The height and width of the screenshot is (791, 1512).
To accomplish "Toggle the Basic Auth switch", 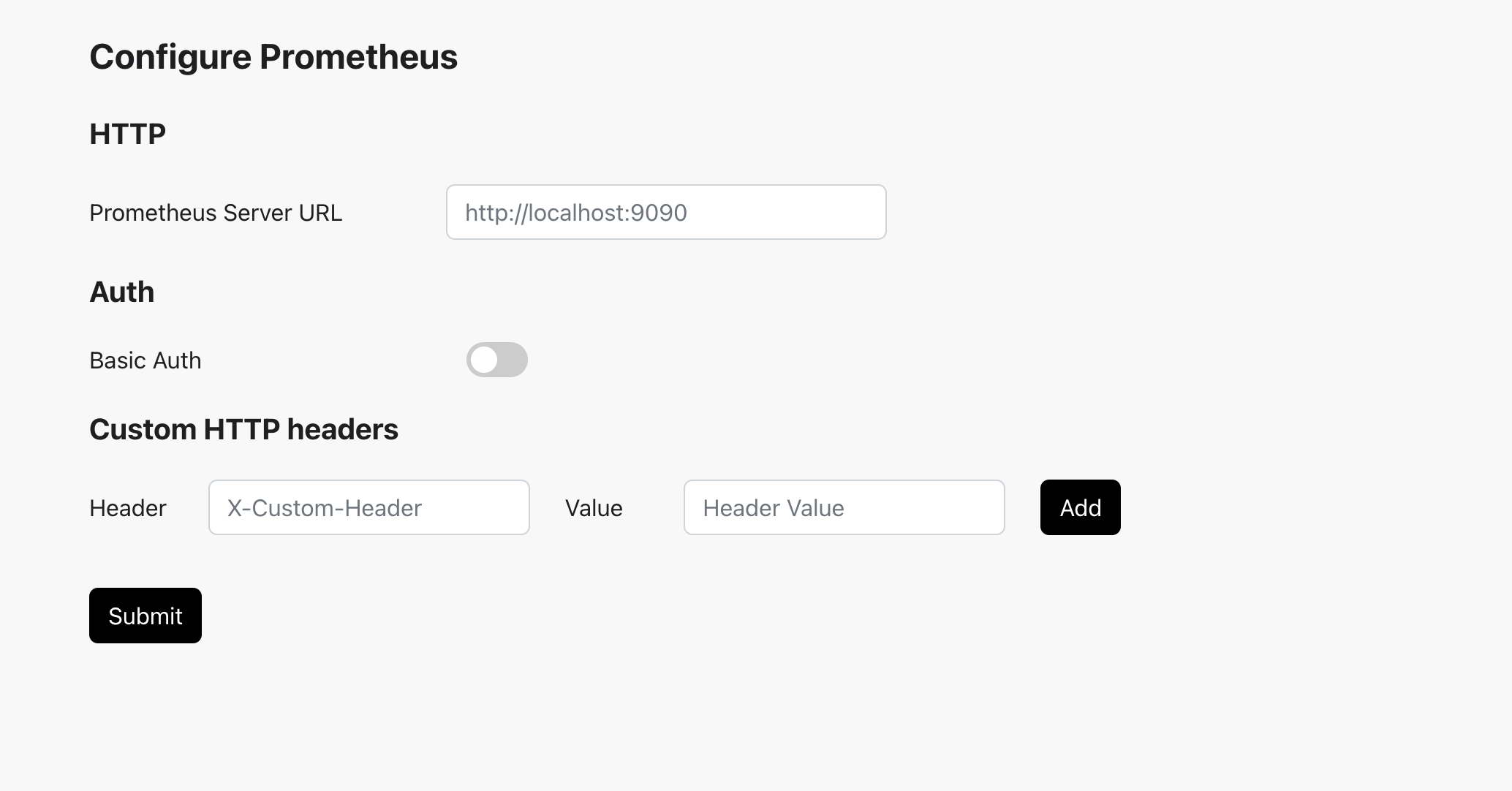I will tap(497, 360).
